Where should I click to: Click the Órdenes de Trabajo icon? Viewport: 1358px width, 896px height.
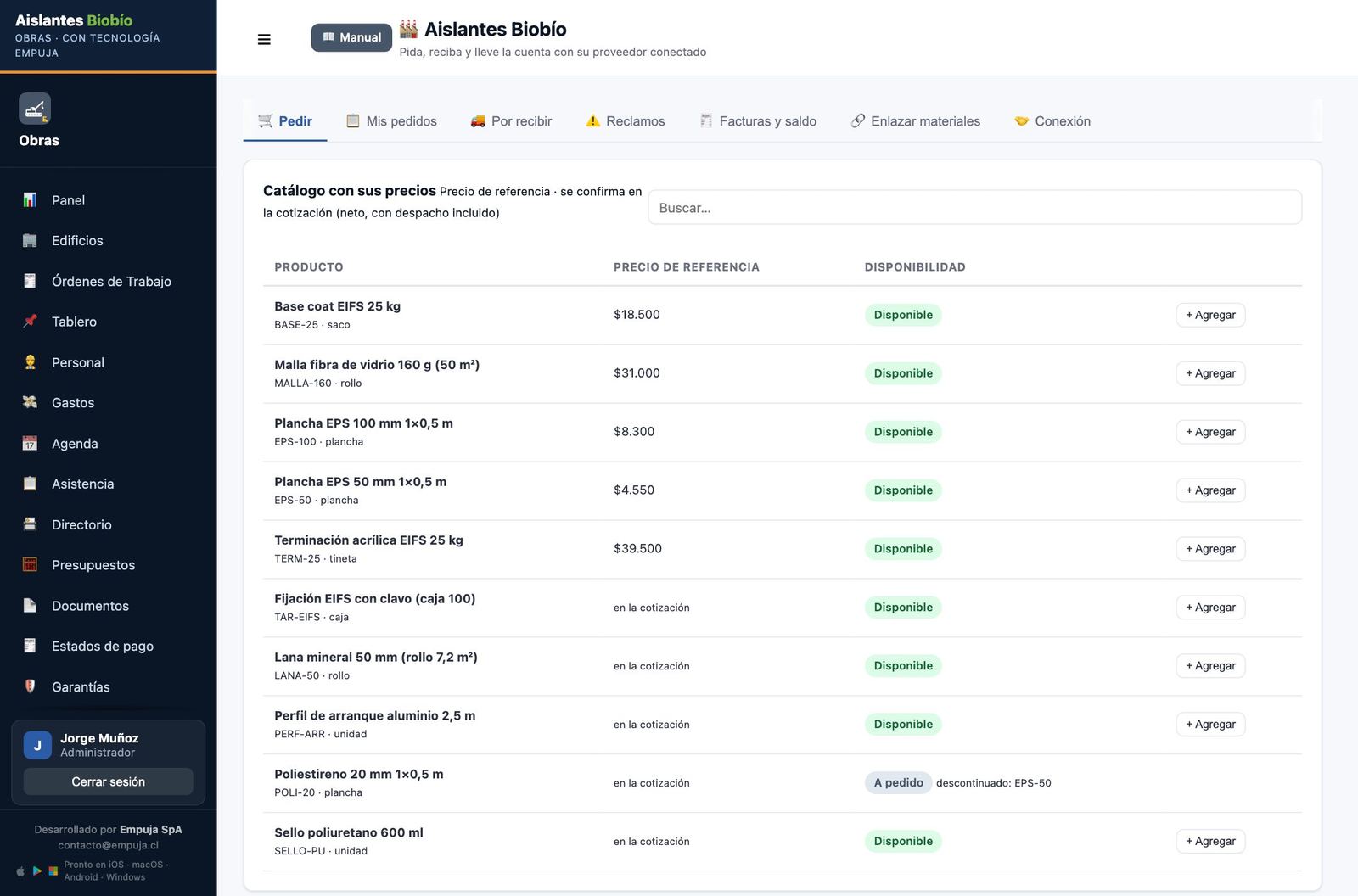(x=30, y=281)
